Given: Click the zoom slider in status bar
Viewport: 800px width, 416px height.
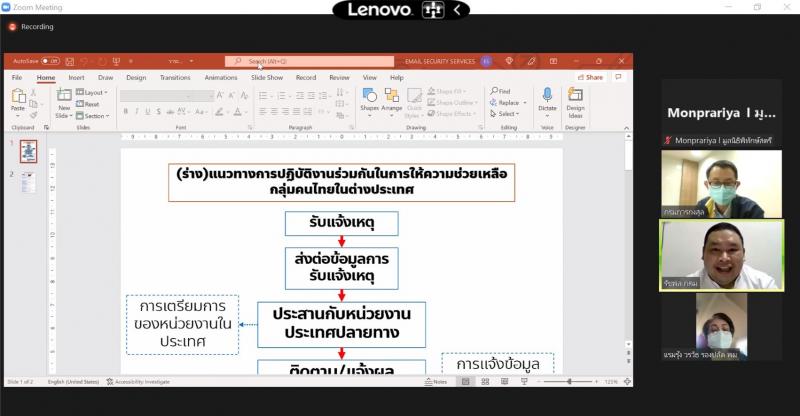Looking at the screenshot, I should pyautogui.click(x=569, y=382).
